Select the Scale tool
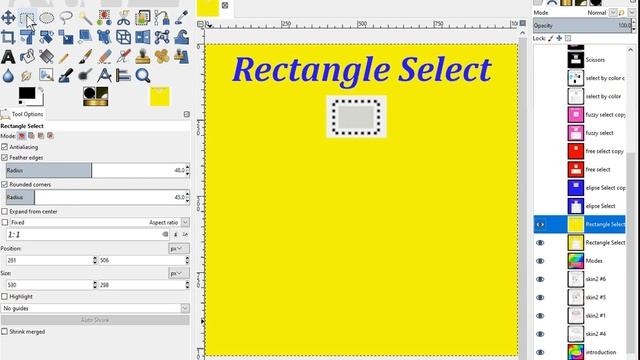Image resolution: width=640 pixels, height=360 pixels. (x=66, y=37)
